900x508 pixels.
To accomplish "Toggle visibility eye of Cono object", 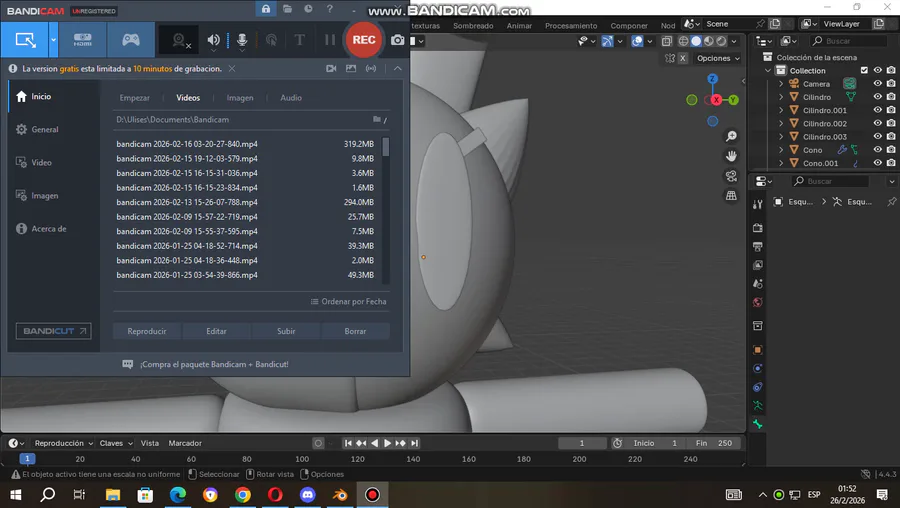I will click(x=878, y=150).
